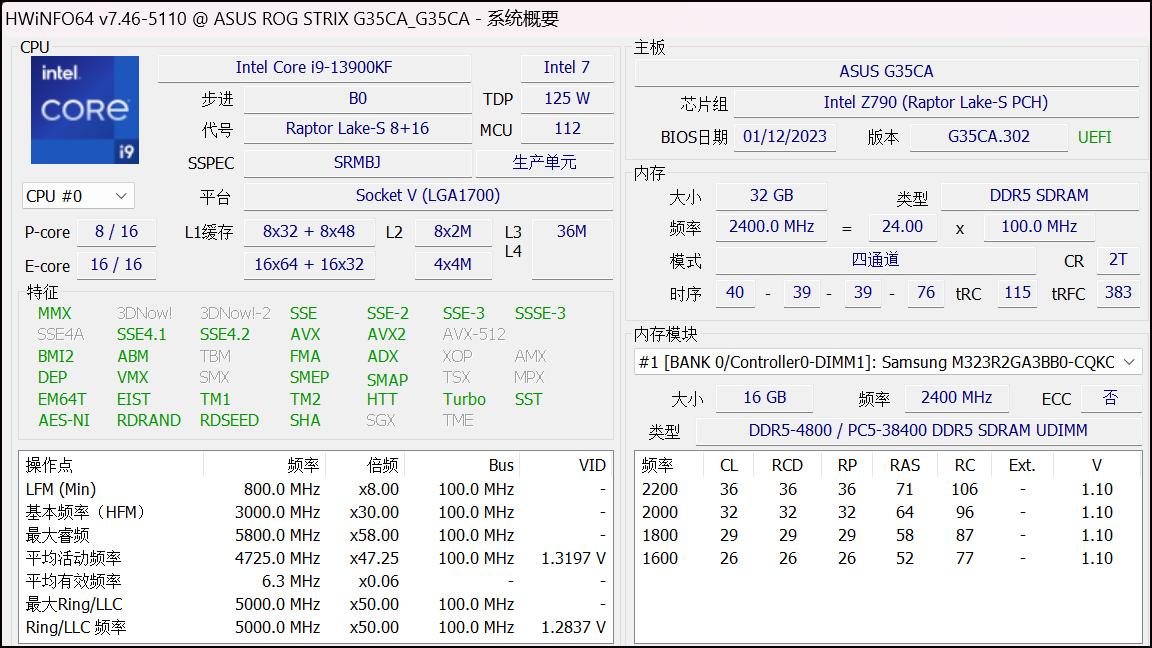This screenshot has width=1152, height=648.
Task: Click the Intel 7 process node field
Action: point(567,67)
